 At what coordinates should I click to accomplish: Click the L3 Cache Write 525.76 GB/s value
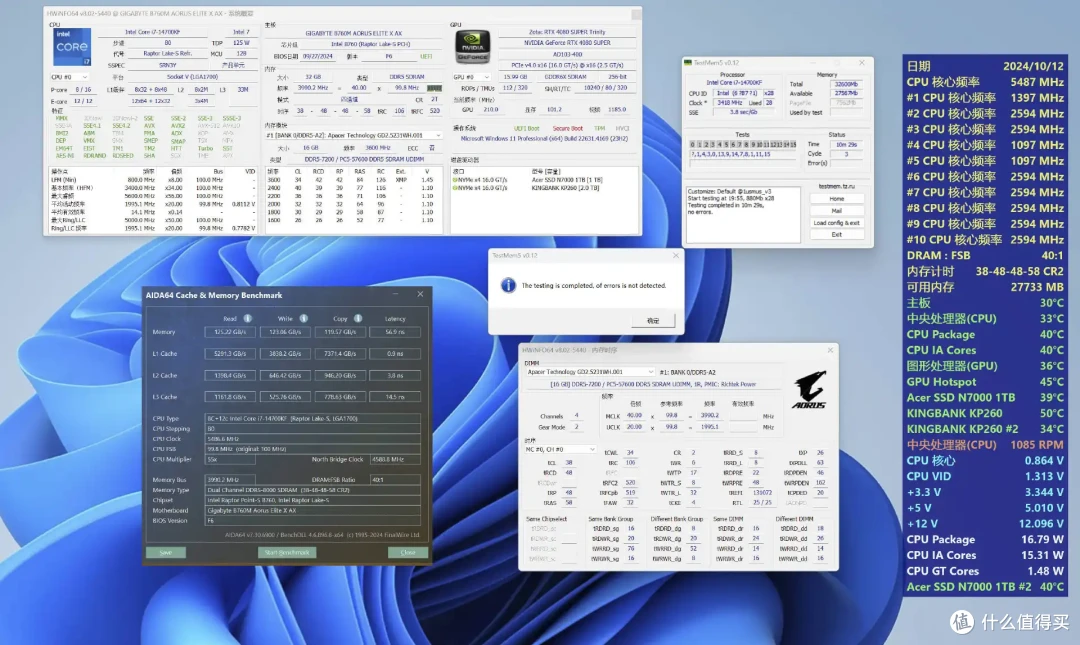[285, 397]
